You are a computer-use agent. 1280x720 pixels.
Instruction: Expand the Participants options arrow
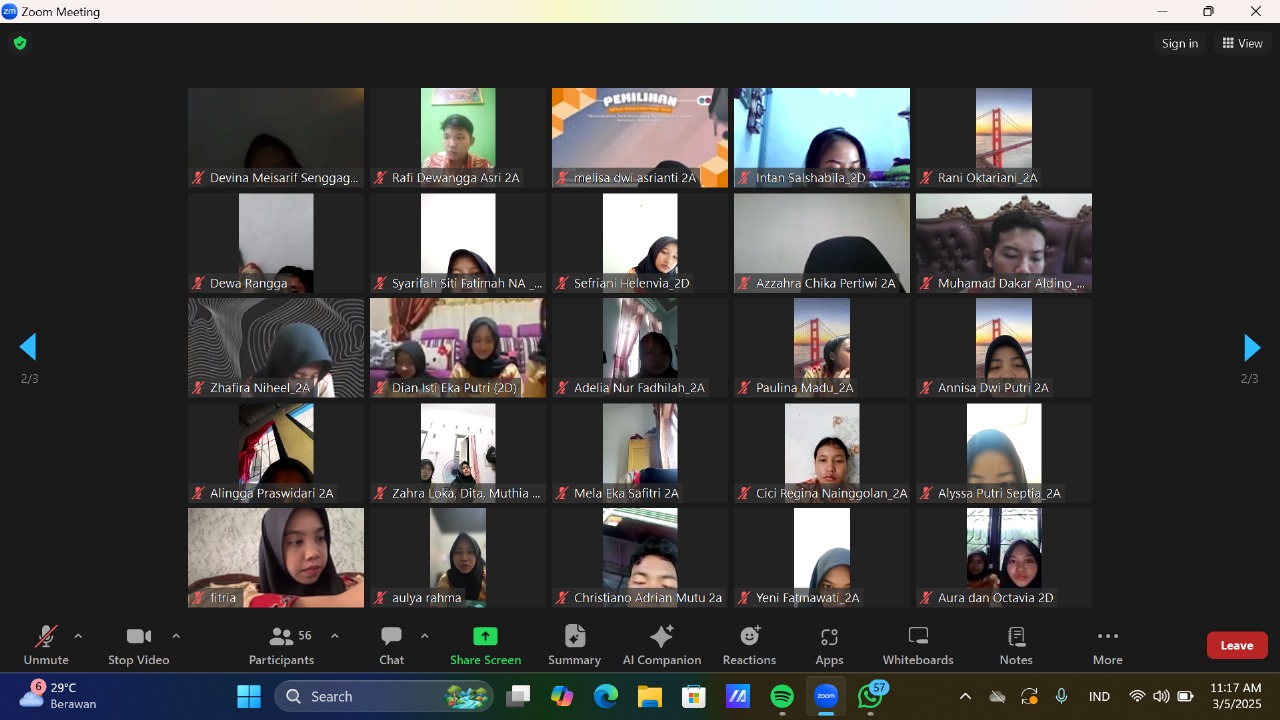click(334, 636)
